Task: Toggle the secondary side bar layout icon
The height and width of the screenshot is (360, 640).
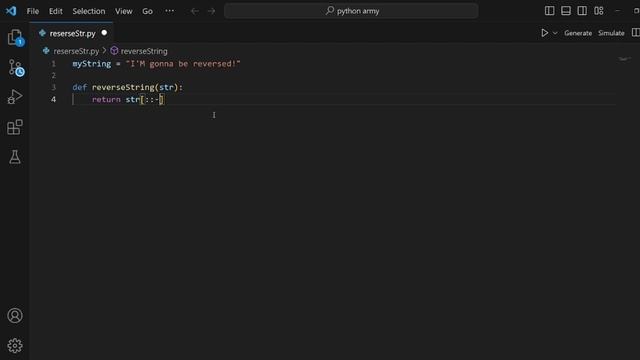Action: click(582, 11)
